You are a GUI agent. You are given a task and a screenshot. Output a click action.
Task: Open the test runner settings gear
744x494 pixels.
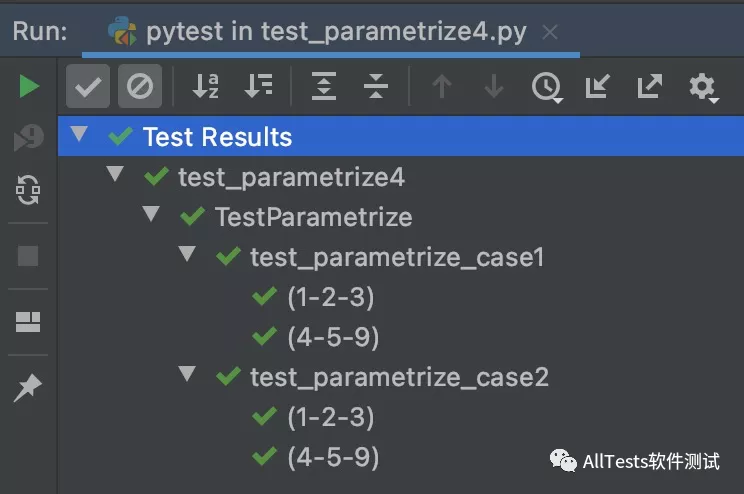[x=703, y=87]
